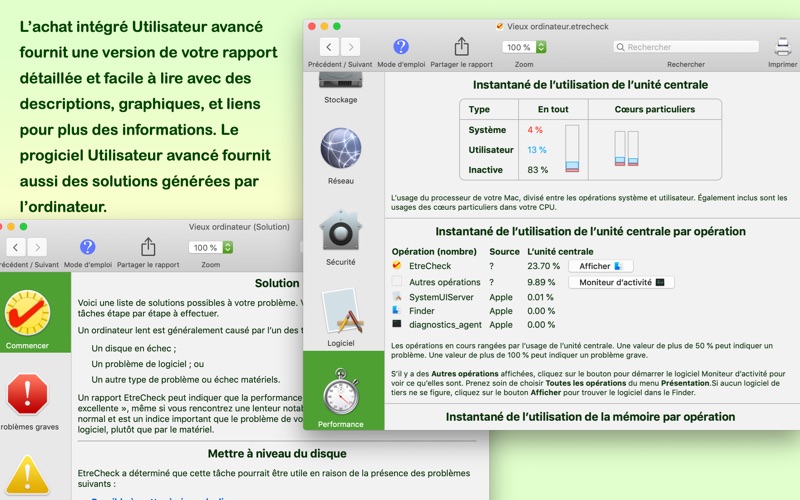The image size is (800, 500).
Task: Click the SystemUIServer 0.01 % value
Action: [x=540, y=297]
